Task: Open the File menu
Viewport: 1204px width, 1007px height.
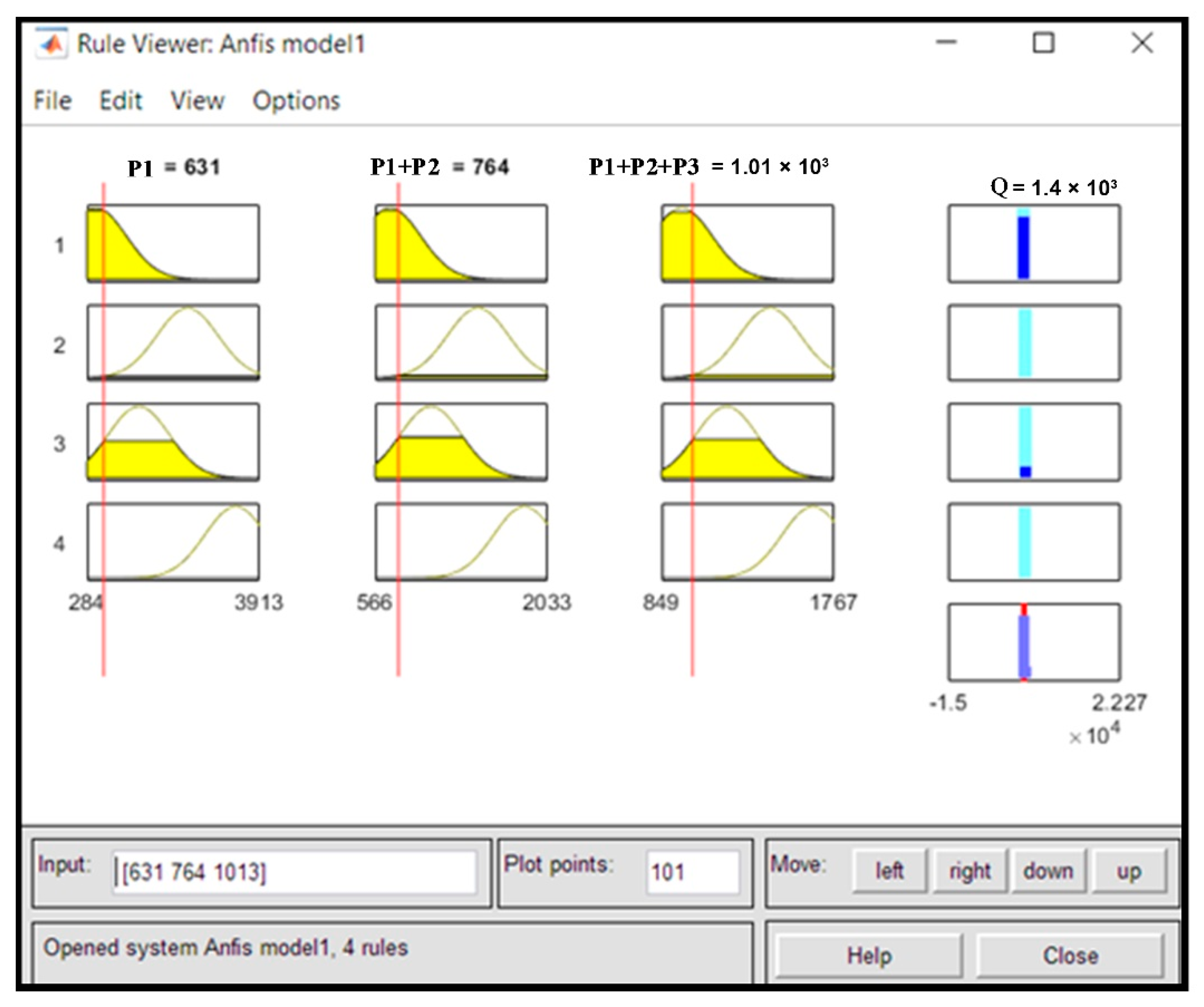Action: tap(52, 100)
